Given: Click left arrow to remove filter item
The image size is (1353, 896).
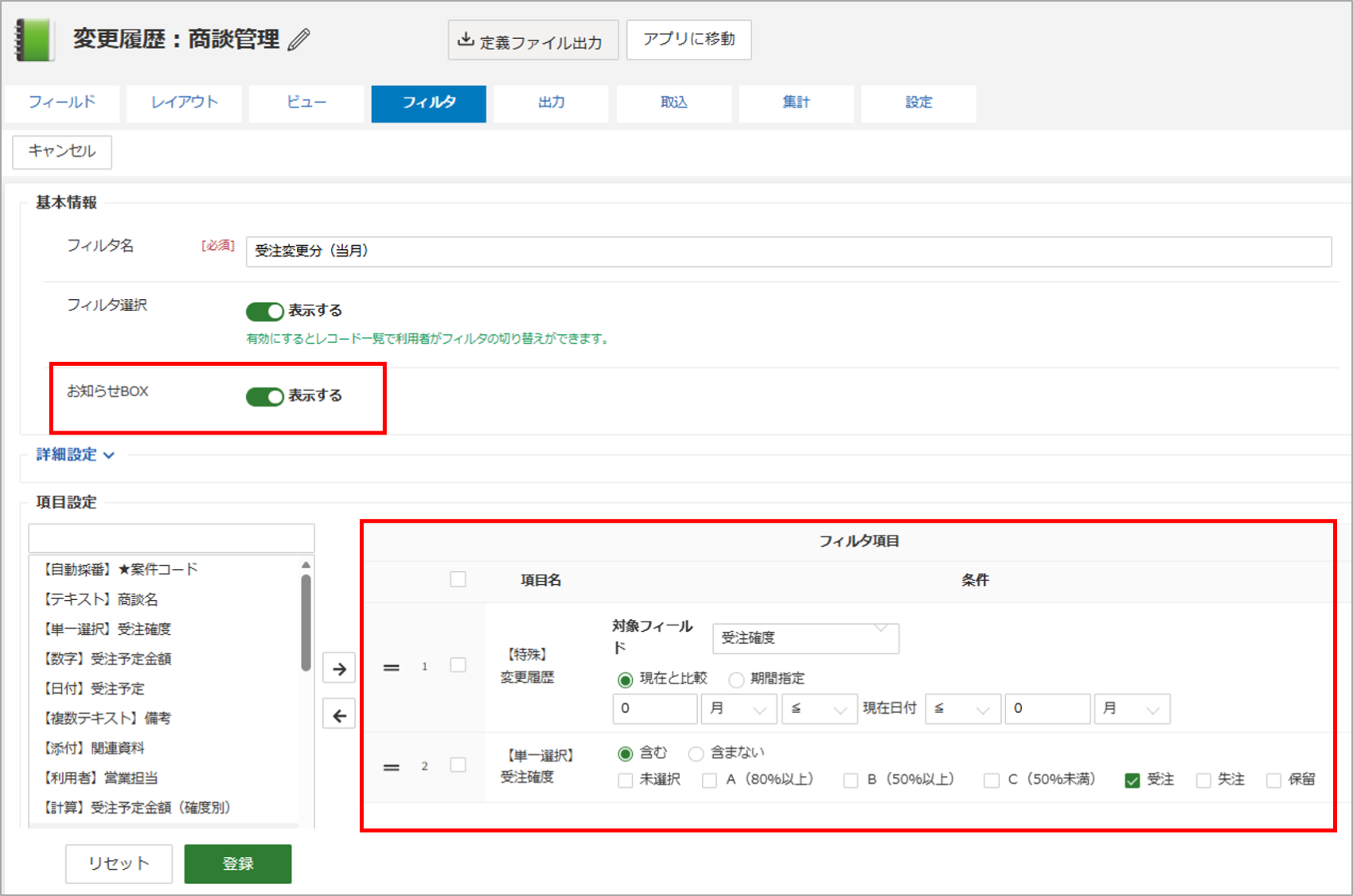Looking at the screenshot, I should 339,715.
